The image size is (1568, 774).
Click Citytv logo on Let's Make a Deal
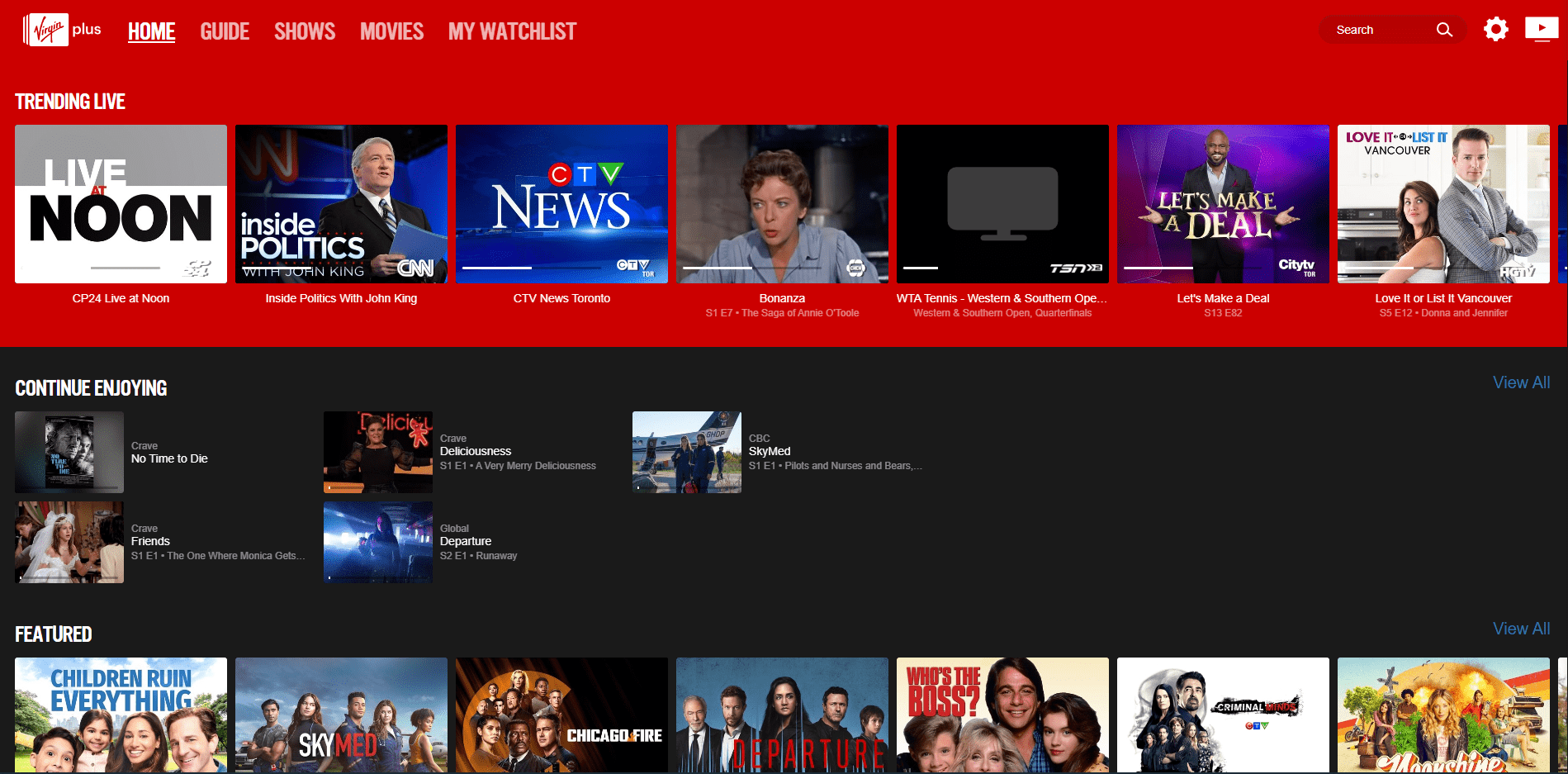point(1297,266)
